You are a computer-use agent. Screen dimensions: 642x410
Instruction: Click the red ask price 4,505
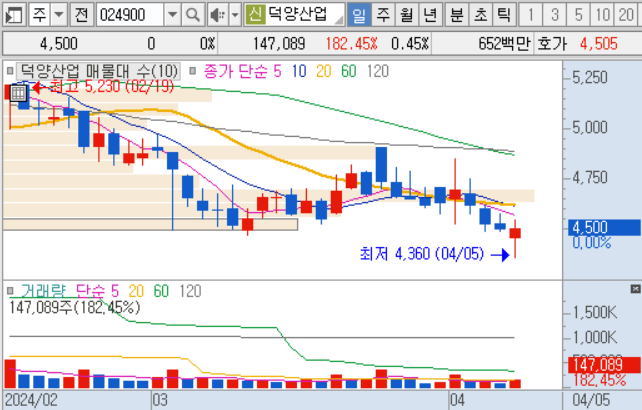pyautogui.click(x=599, y=43)
